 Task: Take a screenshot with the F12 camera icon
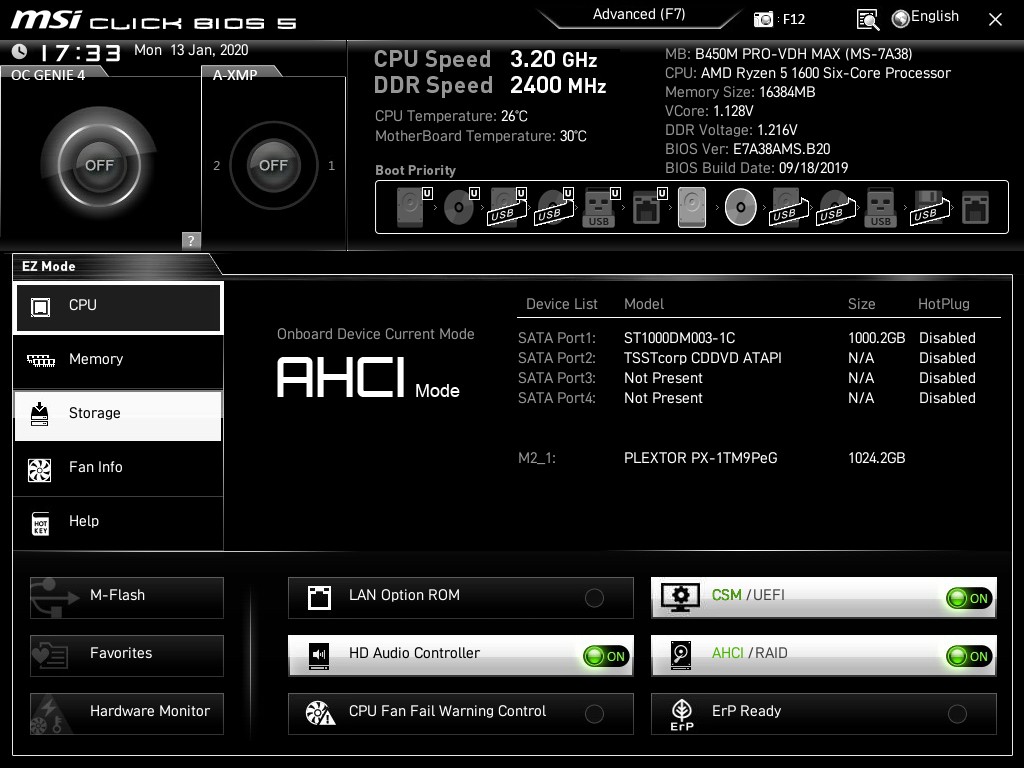763,19
